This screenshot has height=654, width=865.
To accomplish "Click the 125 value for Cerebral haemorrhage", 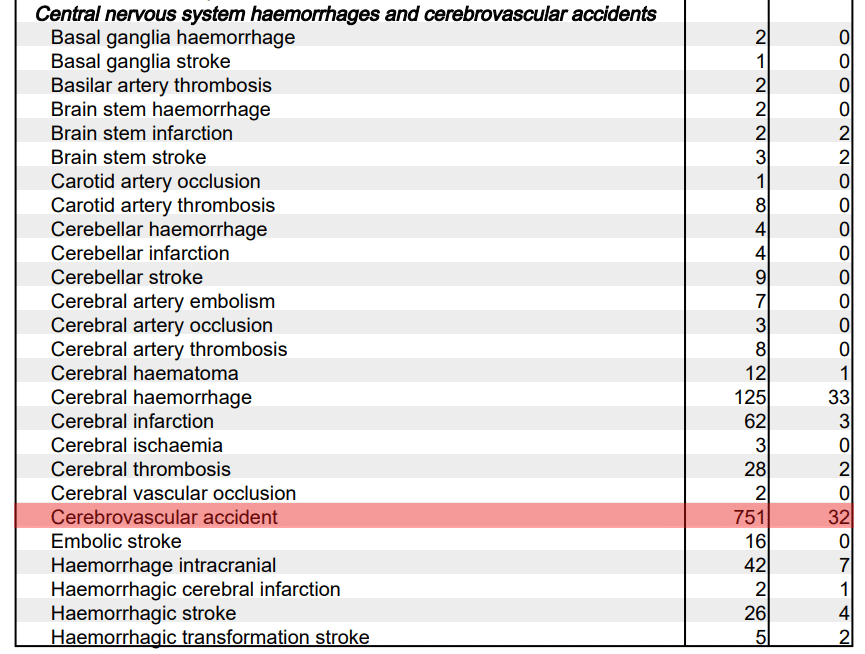I will click(x=750, y=397).
